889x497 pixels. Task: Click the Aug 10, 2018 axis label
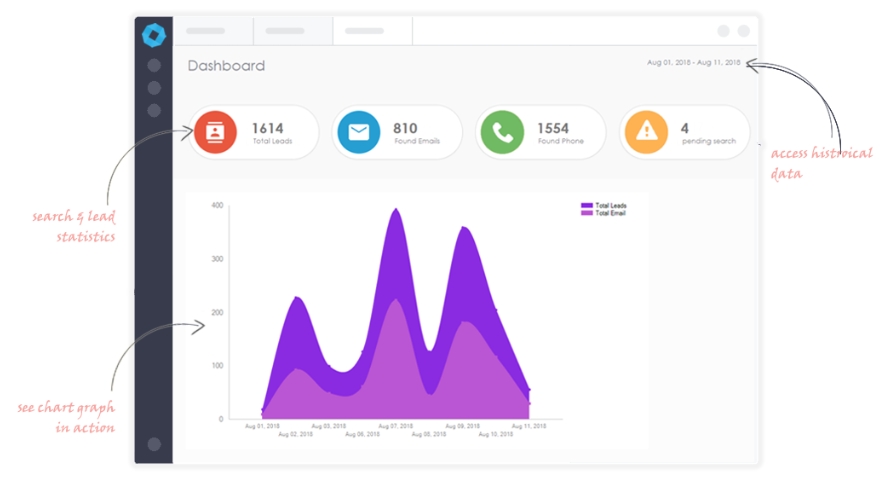496,434
